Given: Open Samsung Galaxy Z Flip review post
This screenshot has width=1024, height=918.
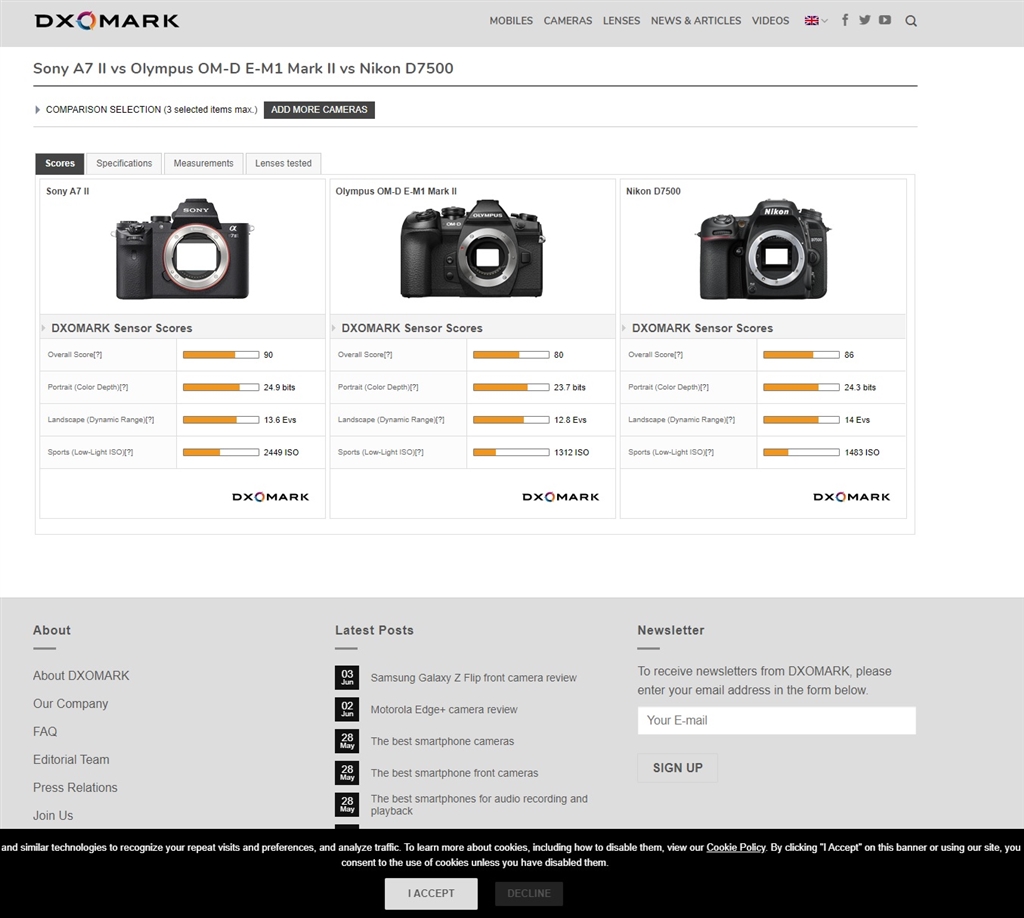Looking at the screenshot, I should pos(473,678).
